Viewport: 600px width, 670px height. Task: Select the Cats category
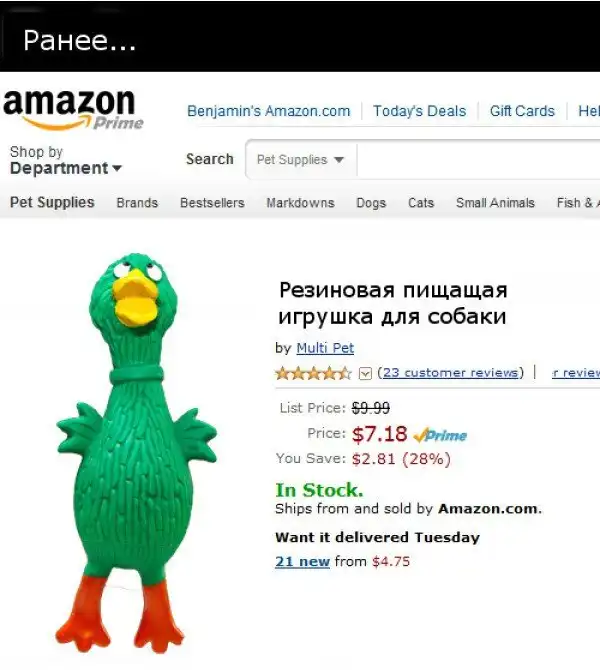421,203
